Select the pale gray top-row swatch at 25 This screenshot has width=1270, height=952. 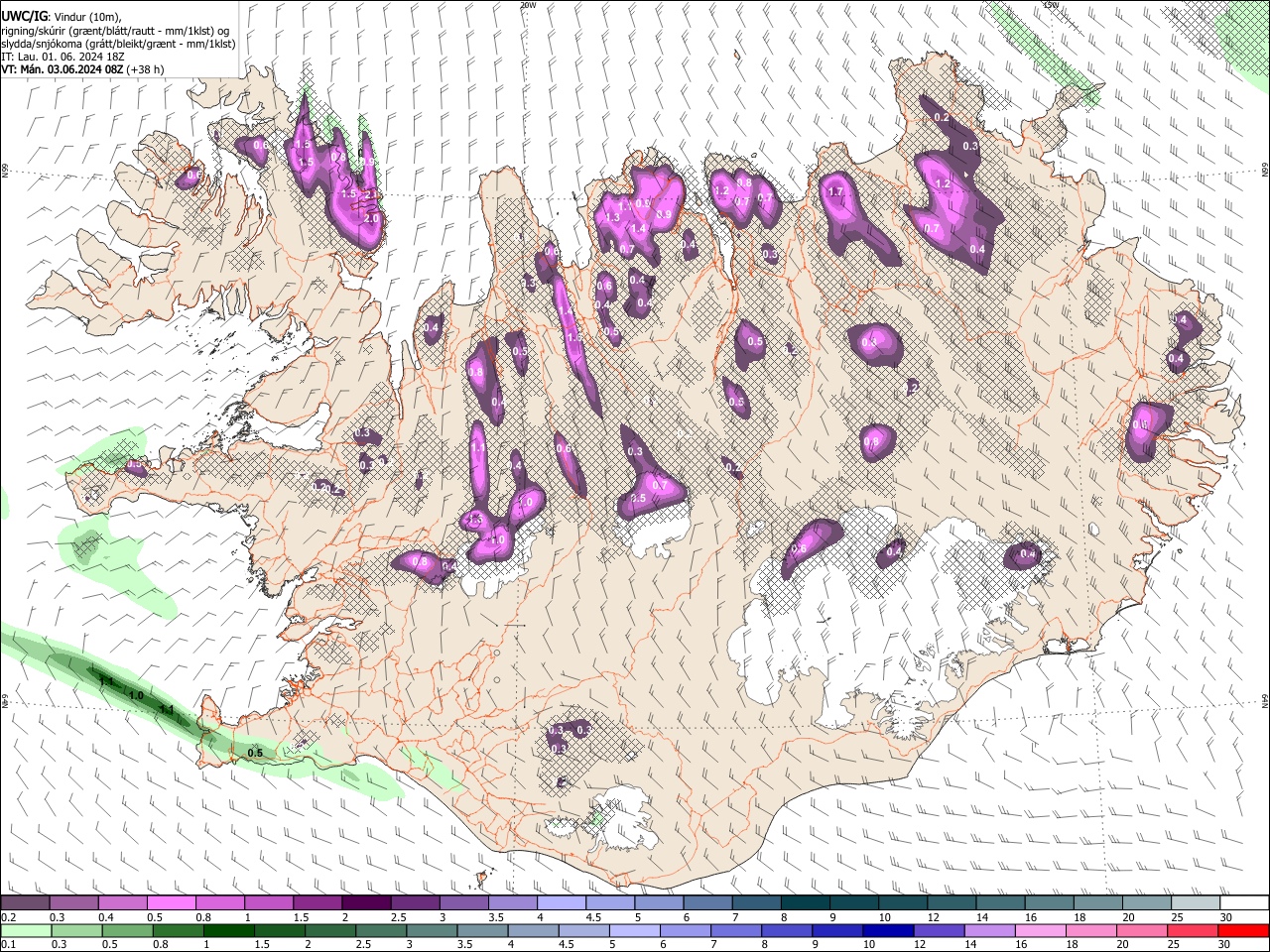click(1196, 902)
